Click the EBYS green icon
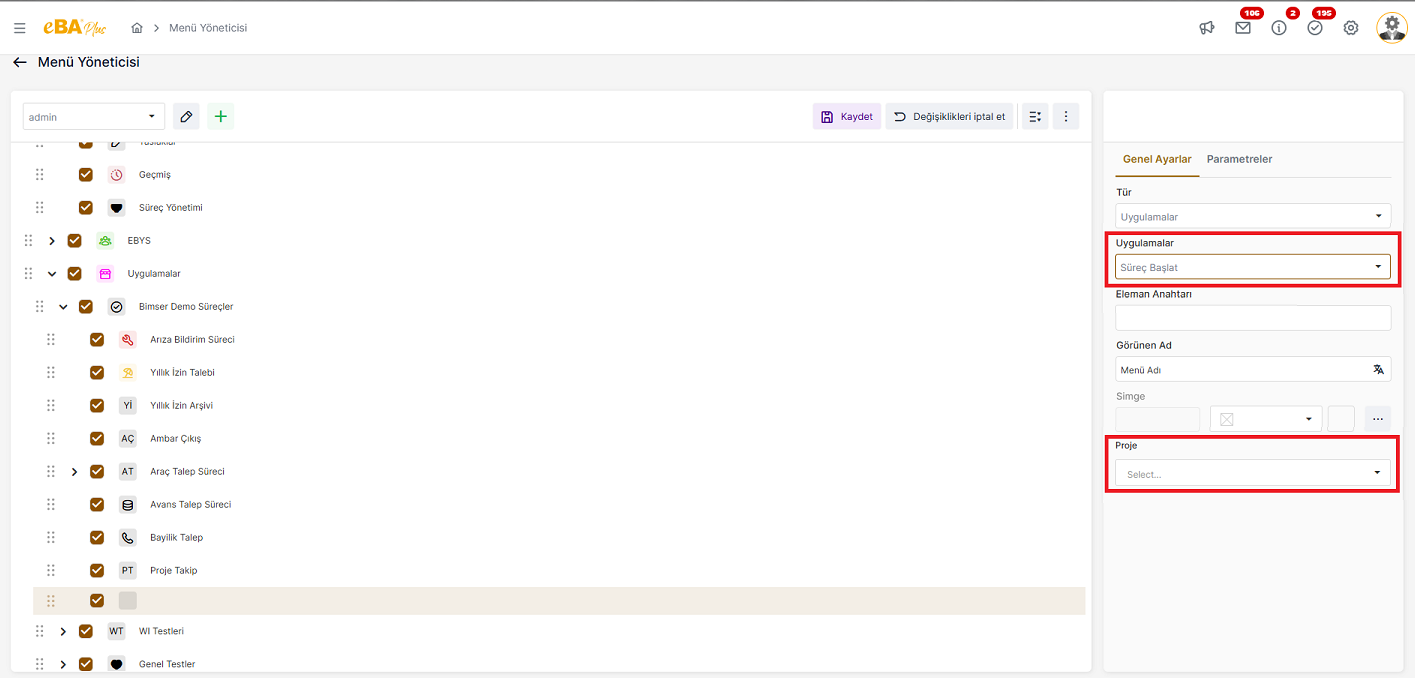Image resolution: width=1415 pixels, height=678 pixels. click(105, 241)
